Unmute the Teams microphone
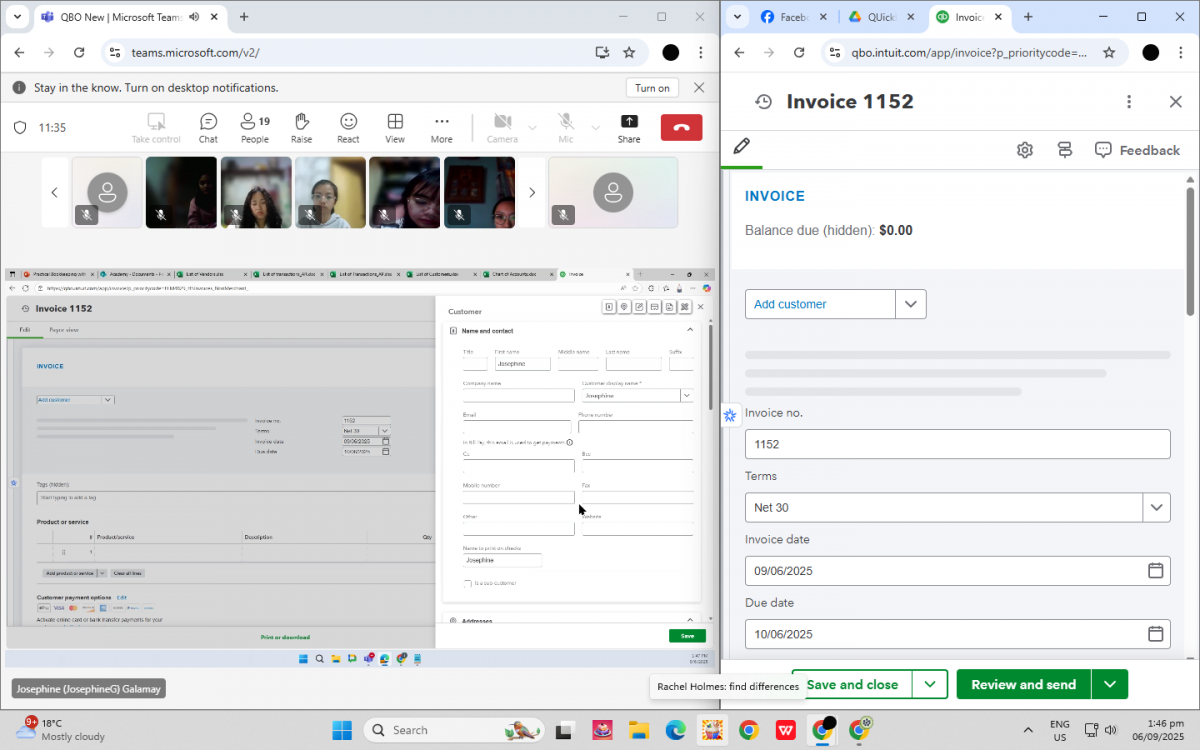1200x750 pixels. tap(566, 128)
